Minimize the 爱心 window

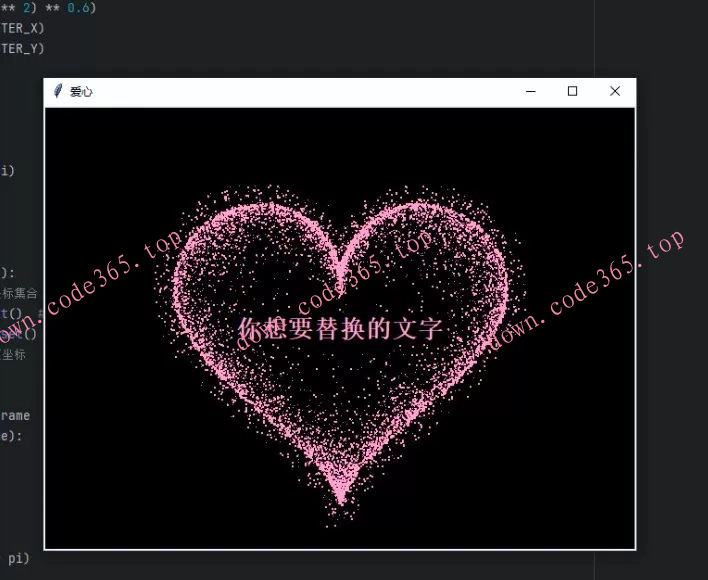coord(531,92)
